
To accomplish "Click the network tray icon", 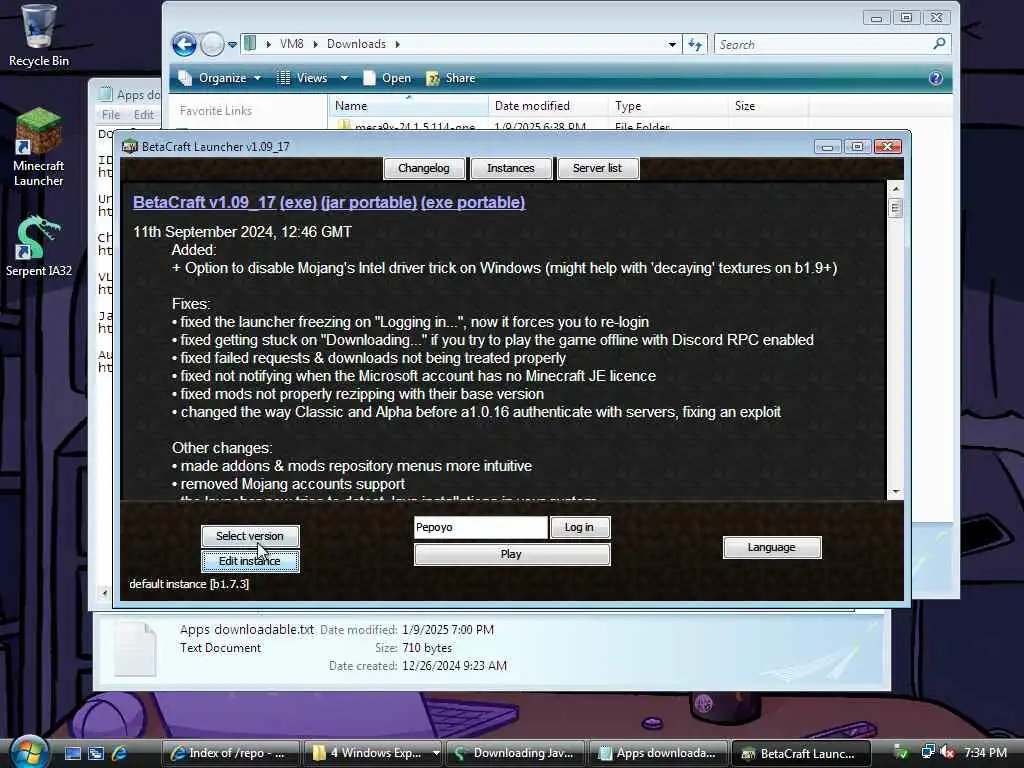I will [x=927, y=753].
